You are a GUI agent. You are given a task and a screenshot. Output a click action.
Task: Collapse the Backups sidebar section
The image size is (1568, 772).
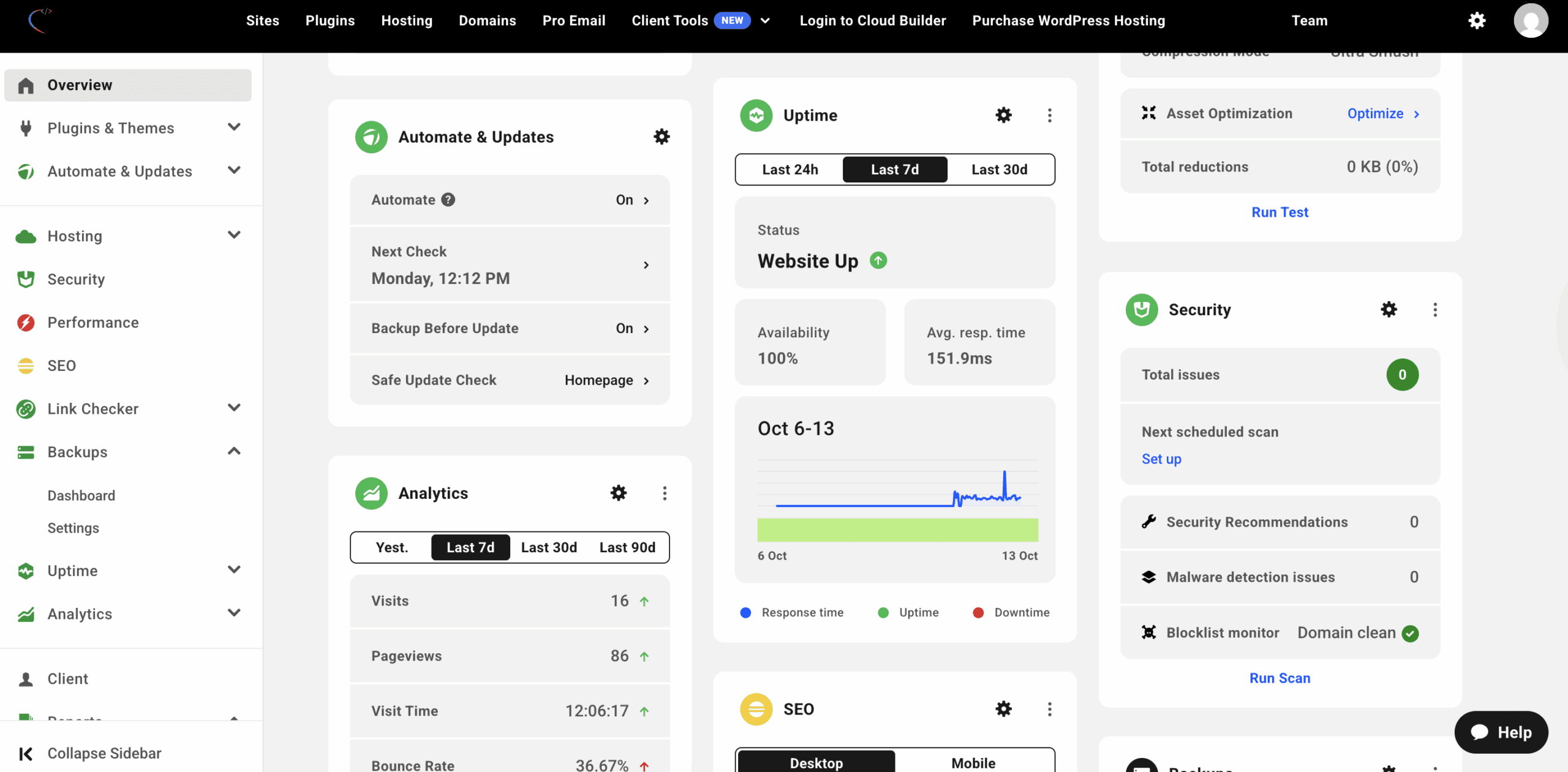tap(234, 452)
